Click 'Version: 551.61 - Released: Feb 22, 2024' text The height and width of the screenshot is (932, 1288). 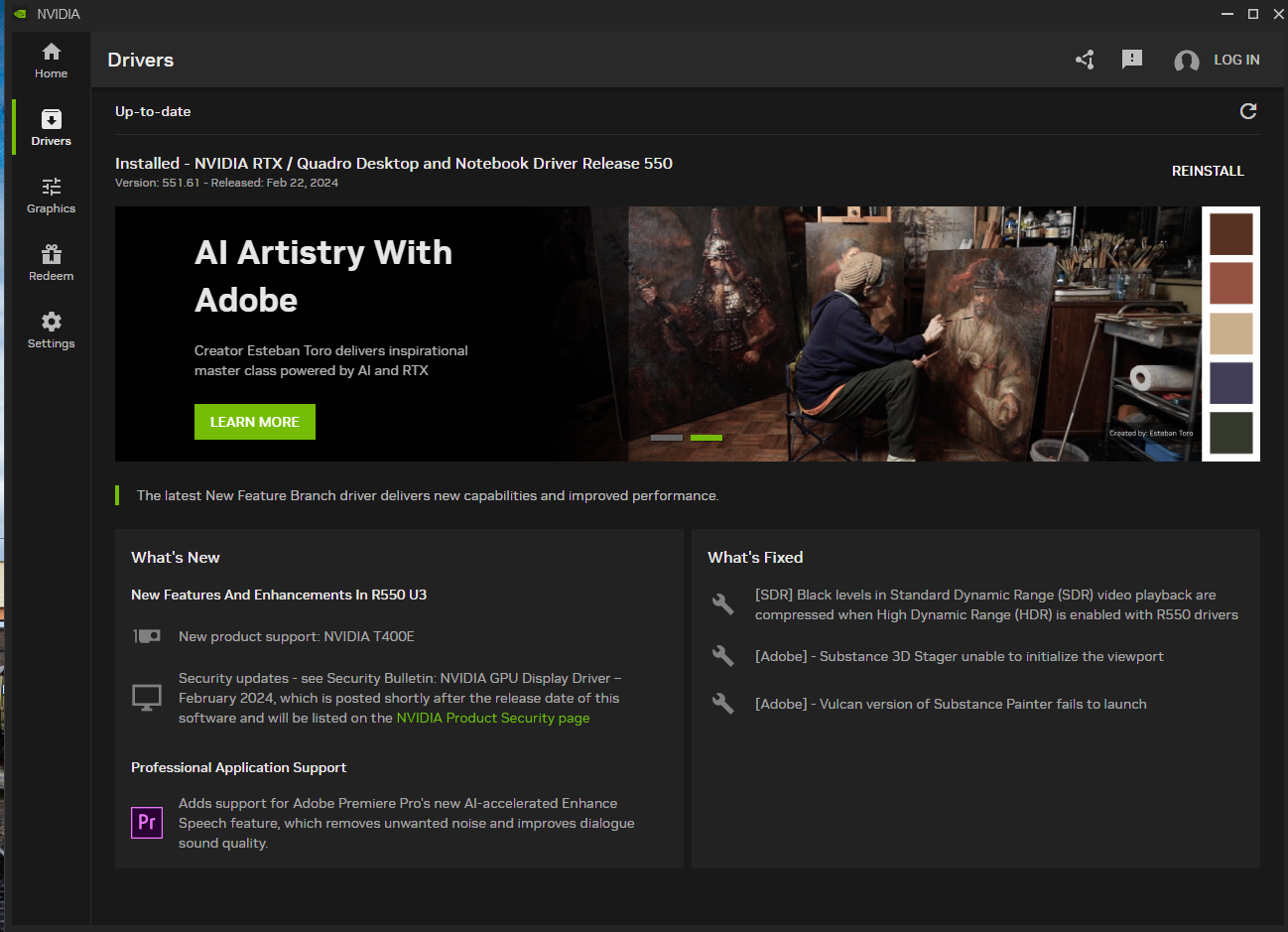pyautogui.click(x=226, y=183)
